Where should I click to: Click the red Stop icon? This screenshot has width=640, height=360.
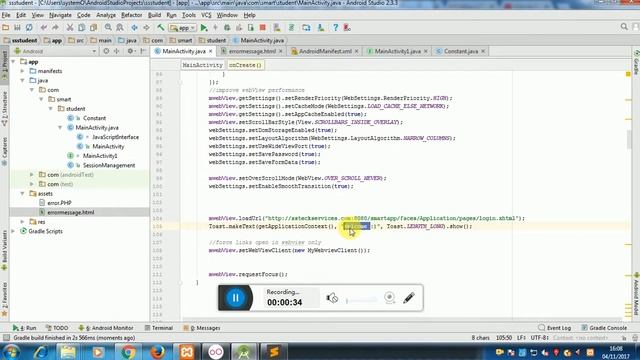point(262,28)
